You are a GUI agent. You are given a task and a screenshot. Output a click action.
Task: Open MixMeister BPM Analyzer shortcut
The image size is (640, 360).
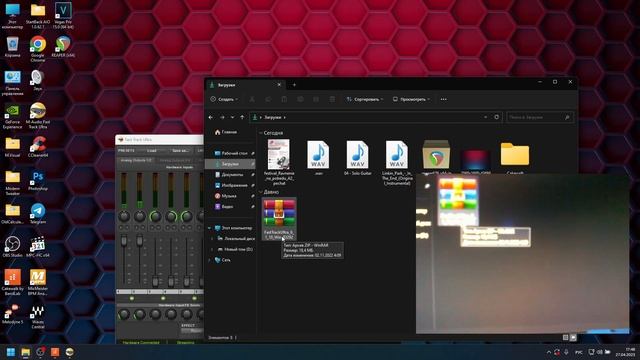pos(38,282)
